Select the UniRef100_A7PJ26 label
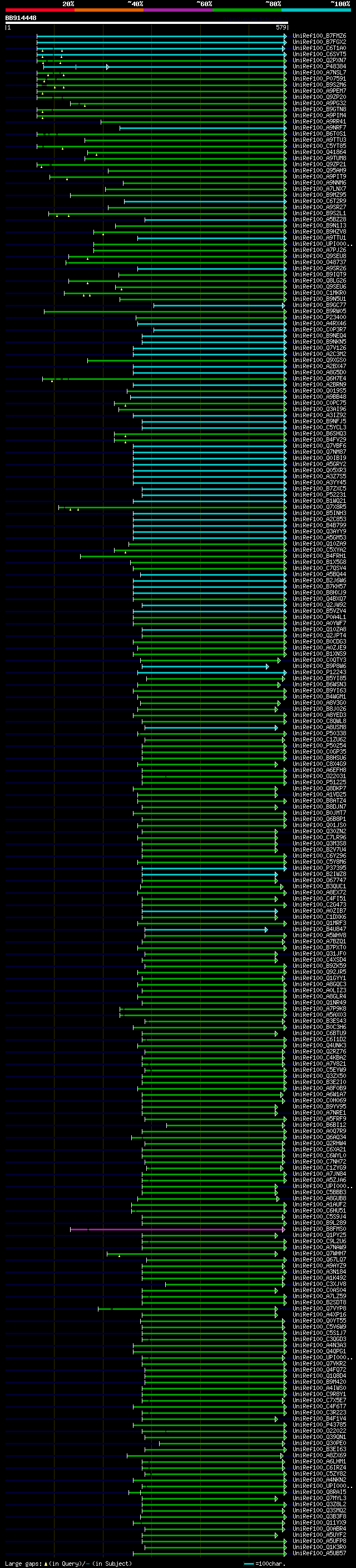 point(319,250)
